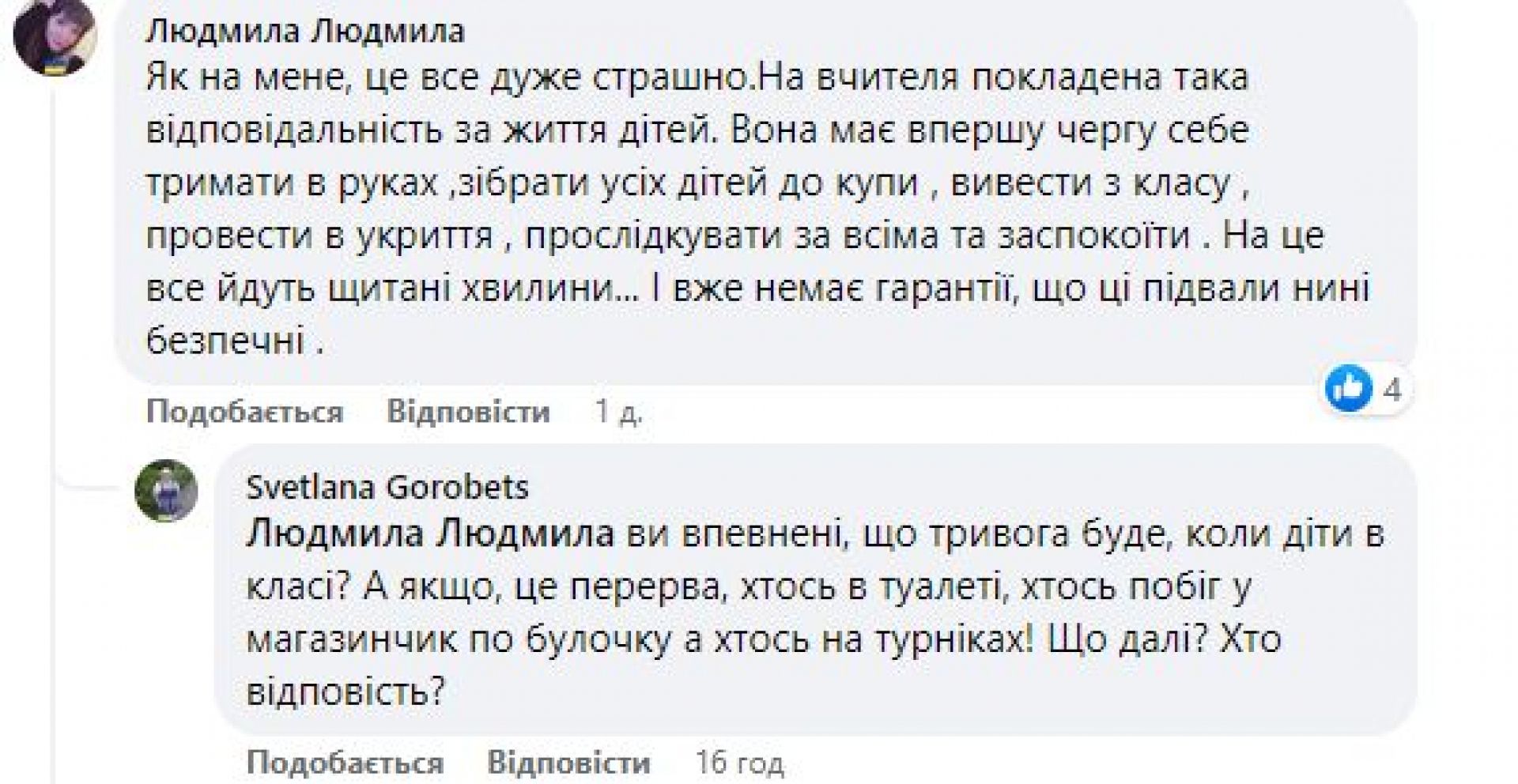1518x784 pixels.
Task: Click Svetlana Gorobets's profile avatar
Action: (x=166, y=490)
